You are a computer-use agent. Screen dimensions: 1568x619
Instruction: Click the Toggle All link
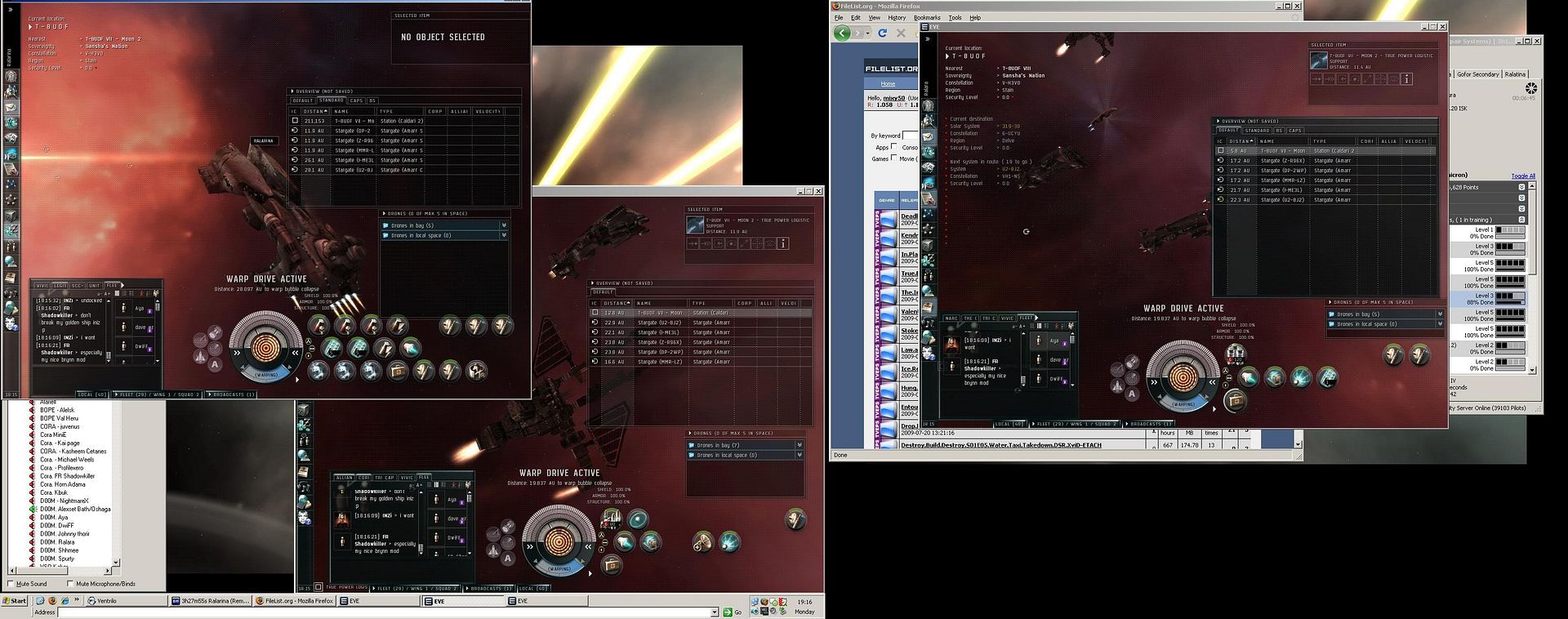1522,176
